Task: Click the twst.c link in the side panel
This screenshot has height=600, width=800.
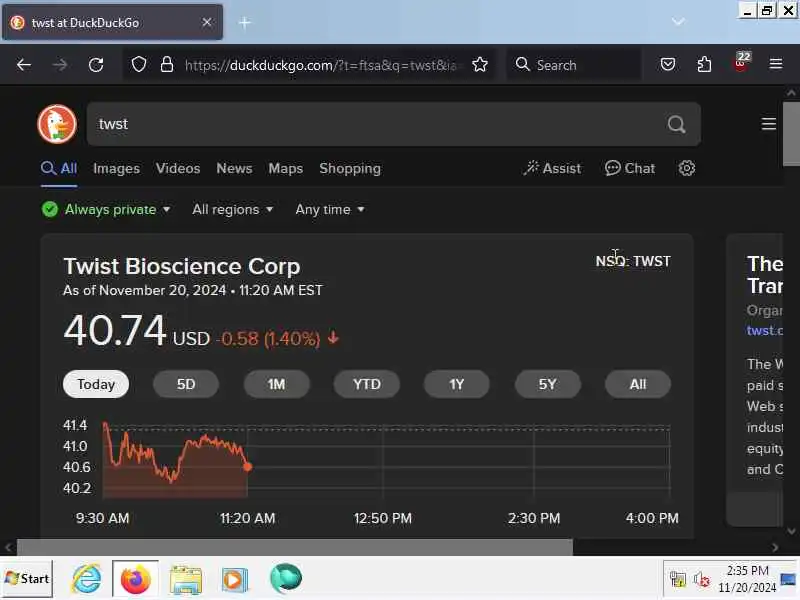Action: pyautogui.click(x=764, y=330)
